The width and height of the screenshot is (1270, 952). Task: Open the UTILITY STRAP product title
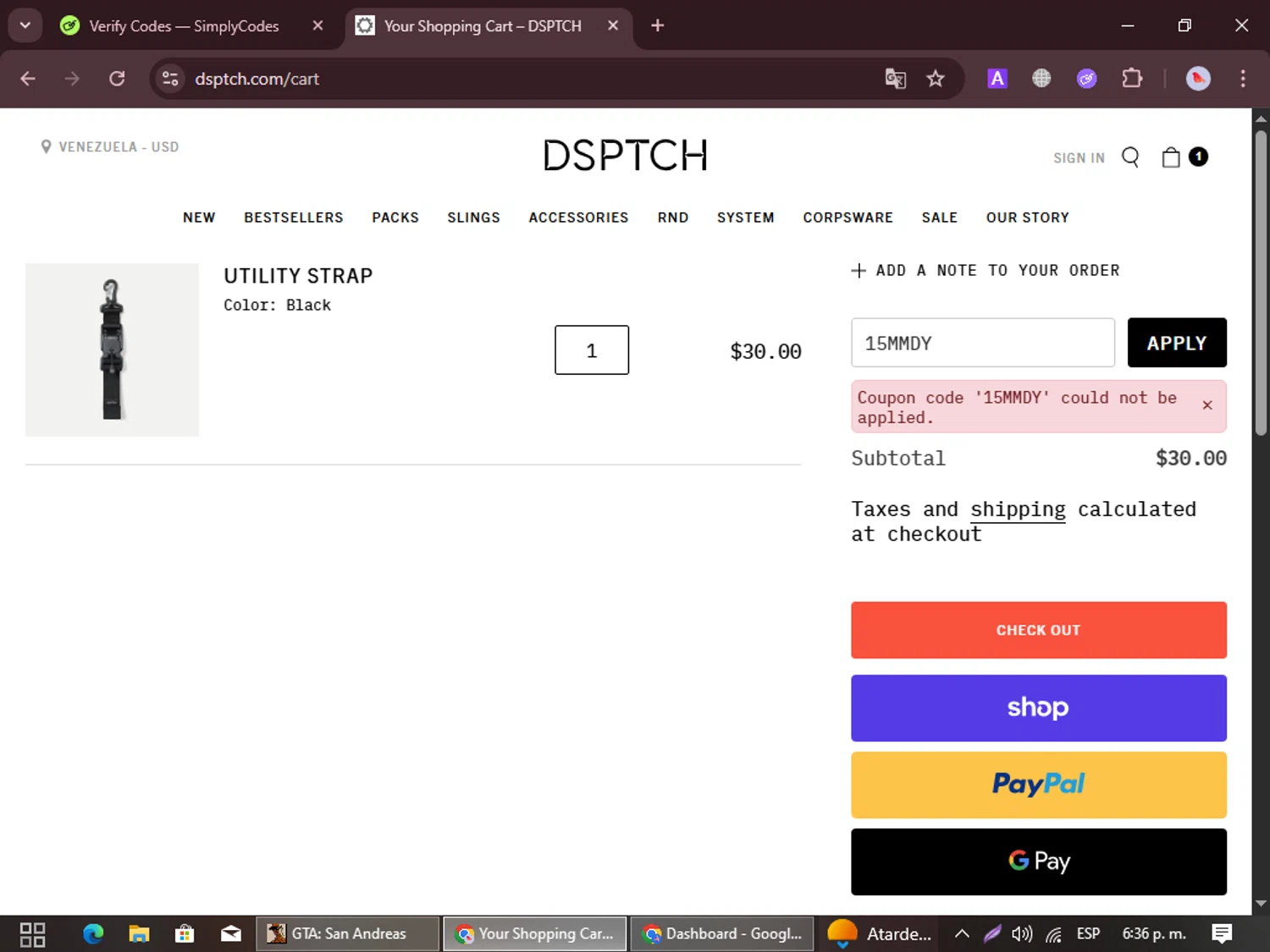[x=298, y=276]
